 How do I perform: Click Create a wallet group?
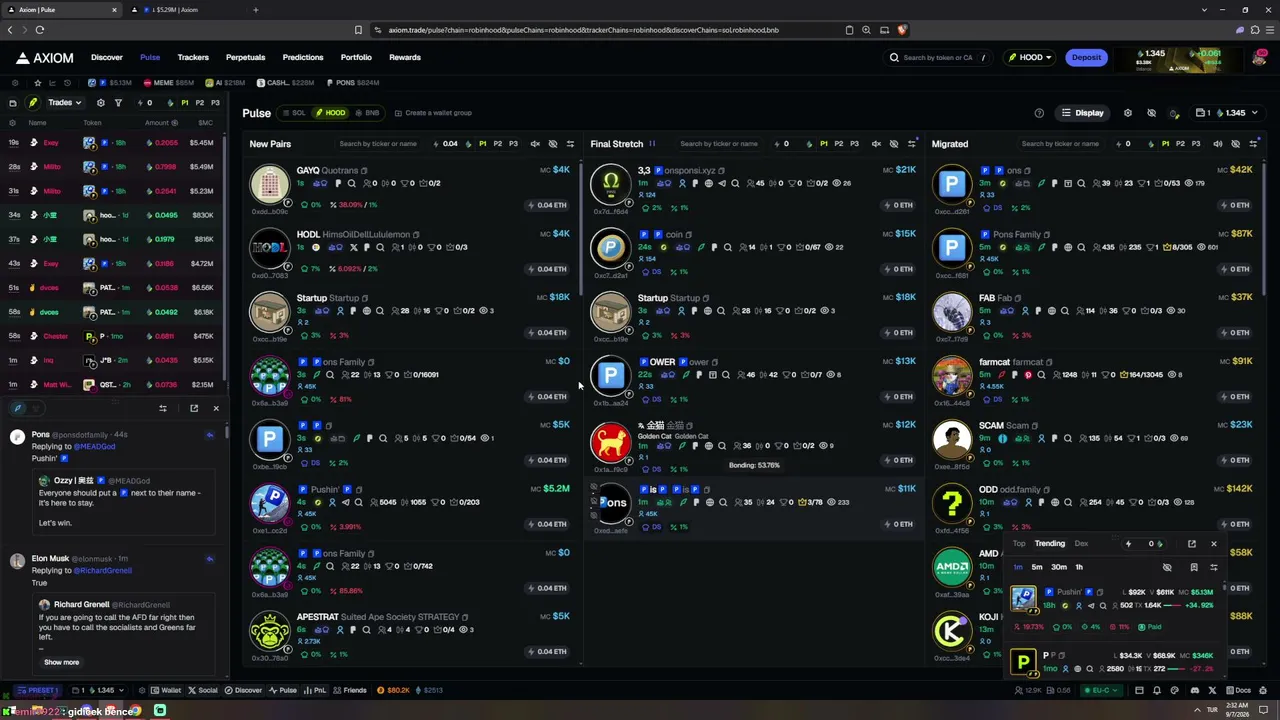click(433, 113)
